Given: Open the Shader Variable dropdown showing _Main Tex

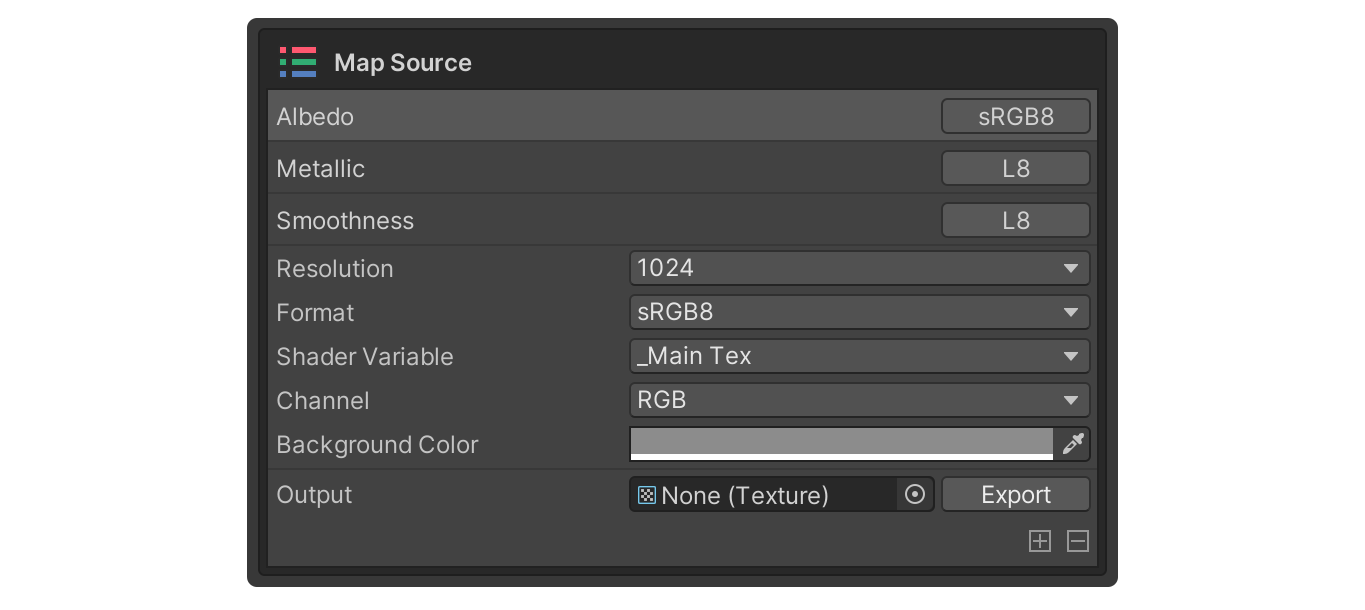Looking at the screenshot, I should click(860, 356).
